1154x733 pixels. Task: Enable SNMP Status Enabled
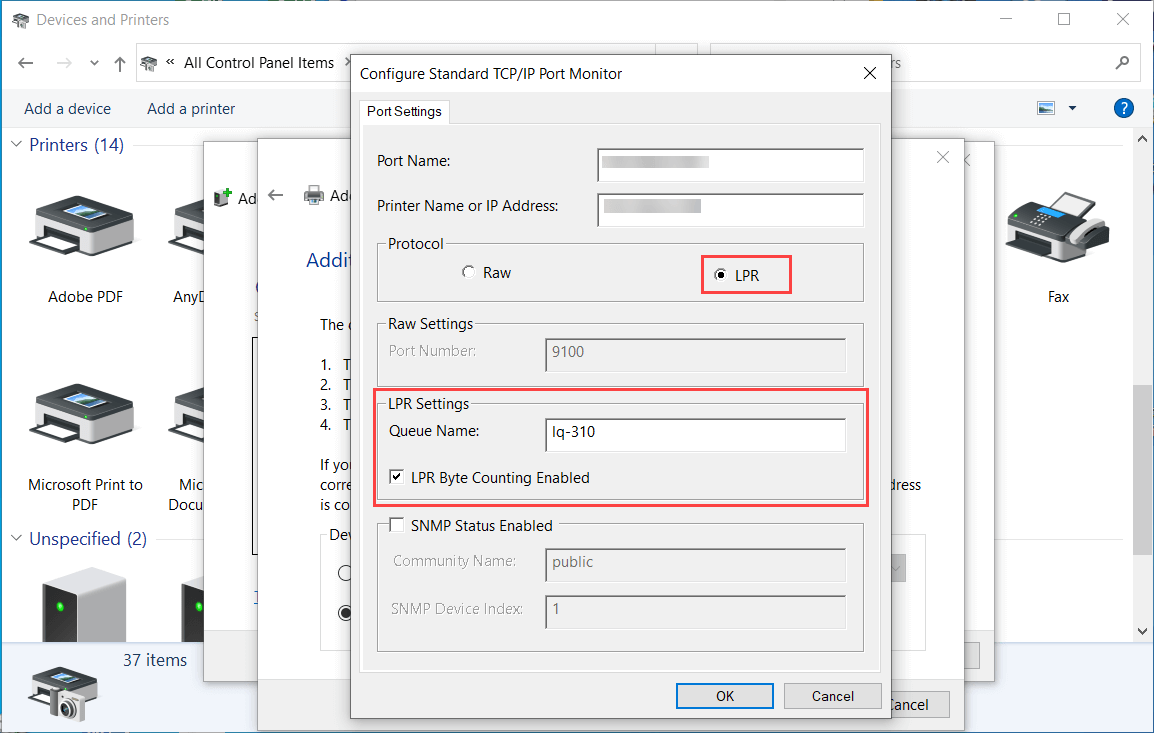click(x=396, y=524)
